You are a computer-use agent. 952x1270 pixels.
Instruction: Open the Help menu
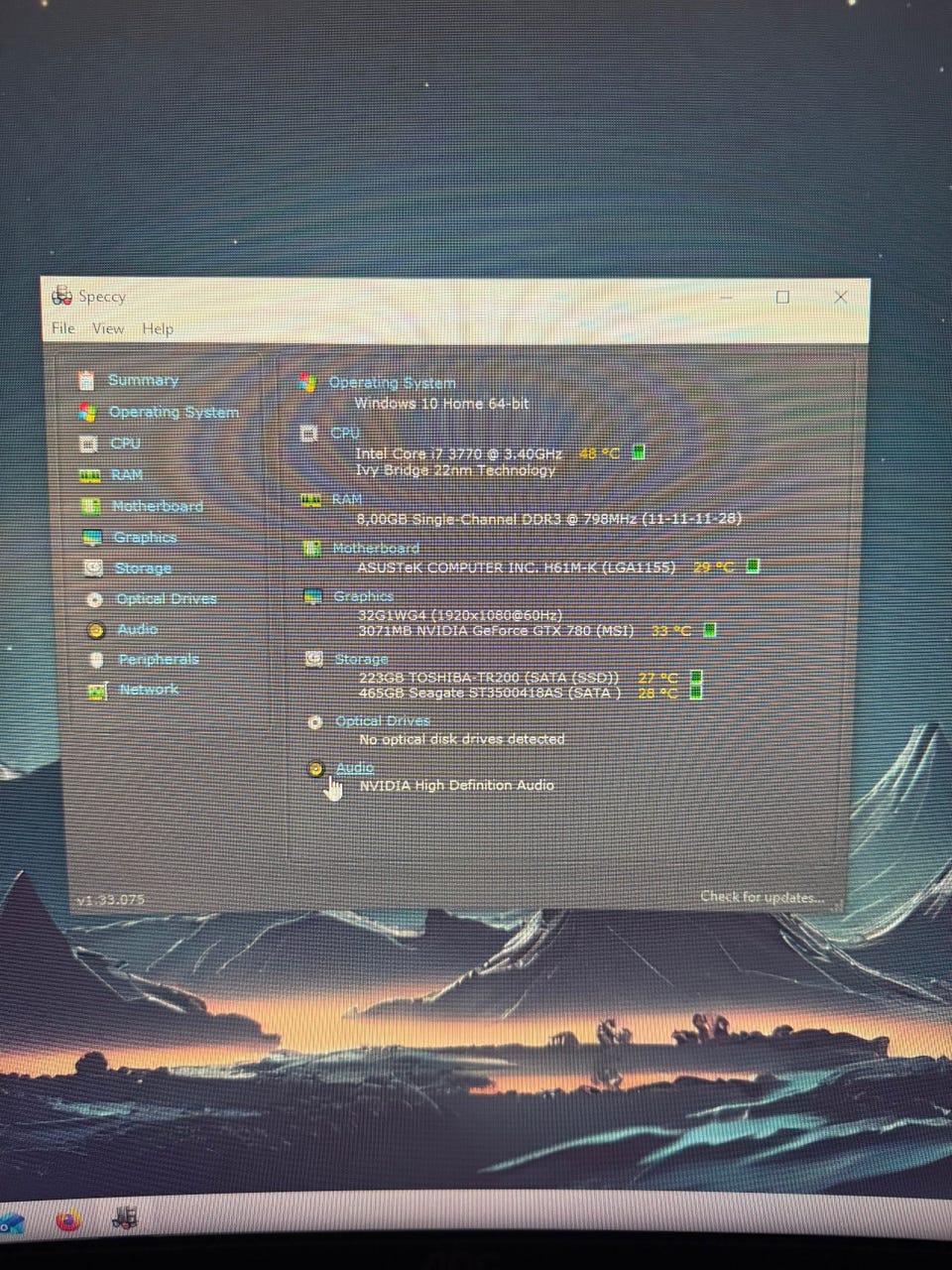pos(158,328)
